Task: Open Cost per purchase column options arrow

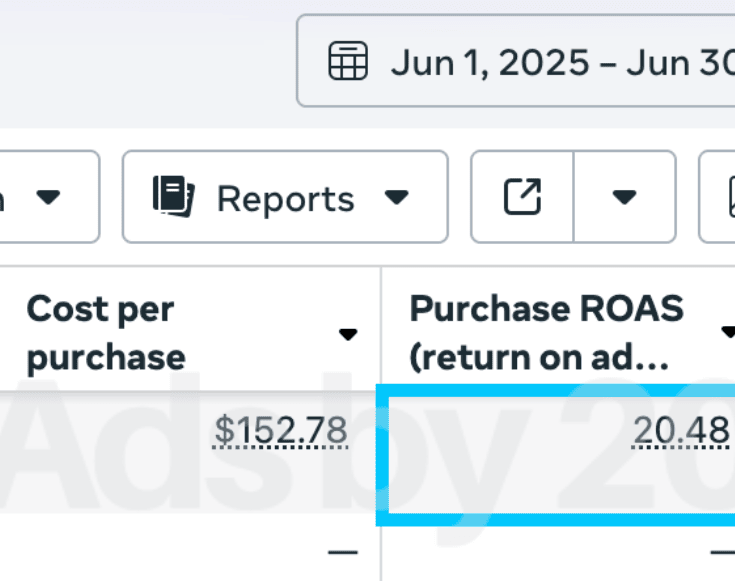Action: click(x=347, y=334)
